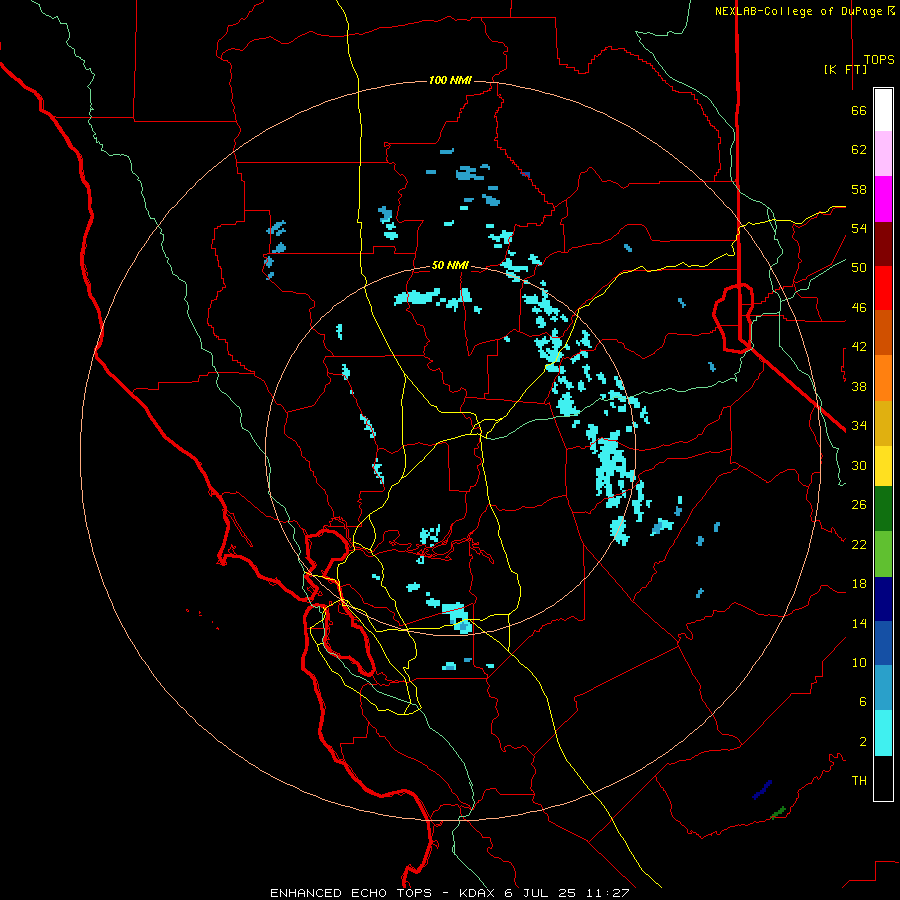
Task: Click the dark red 54 color band
Action: [883, 243]
